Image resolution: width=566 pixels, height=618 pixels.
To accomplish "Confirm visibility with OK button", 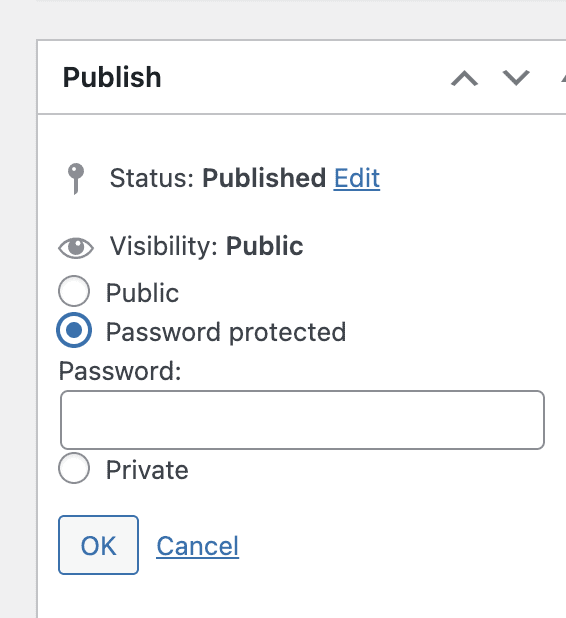I will (x=99, y=545).
